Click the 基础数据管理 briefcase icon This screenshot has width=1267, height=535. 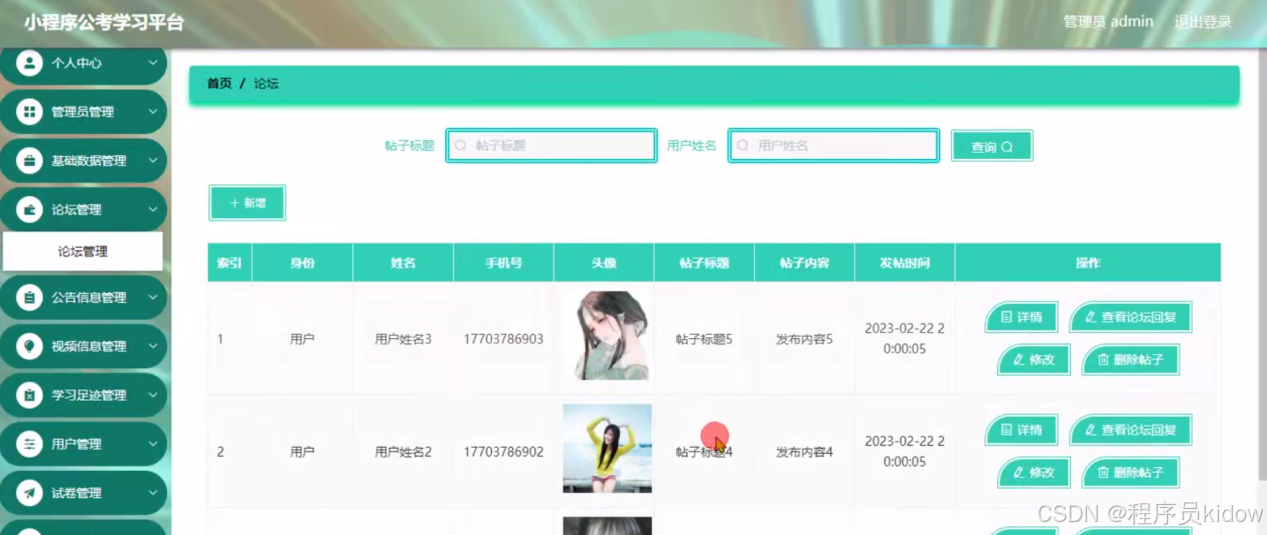pos(30,160)
